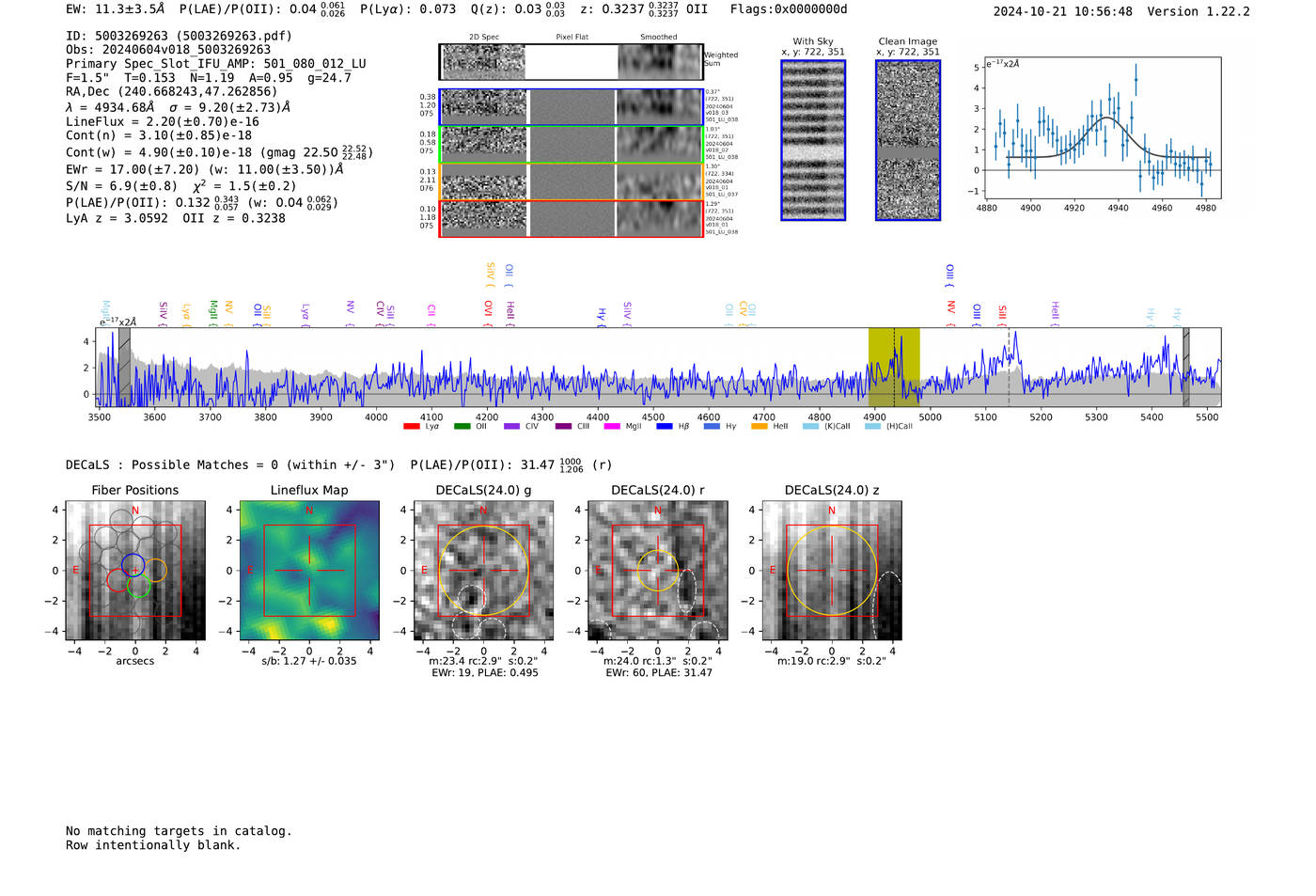Click the Cont(w) gmag 22.50 line
Screen dimensions: 1316x896
[220, 152]
